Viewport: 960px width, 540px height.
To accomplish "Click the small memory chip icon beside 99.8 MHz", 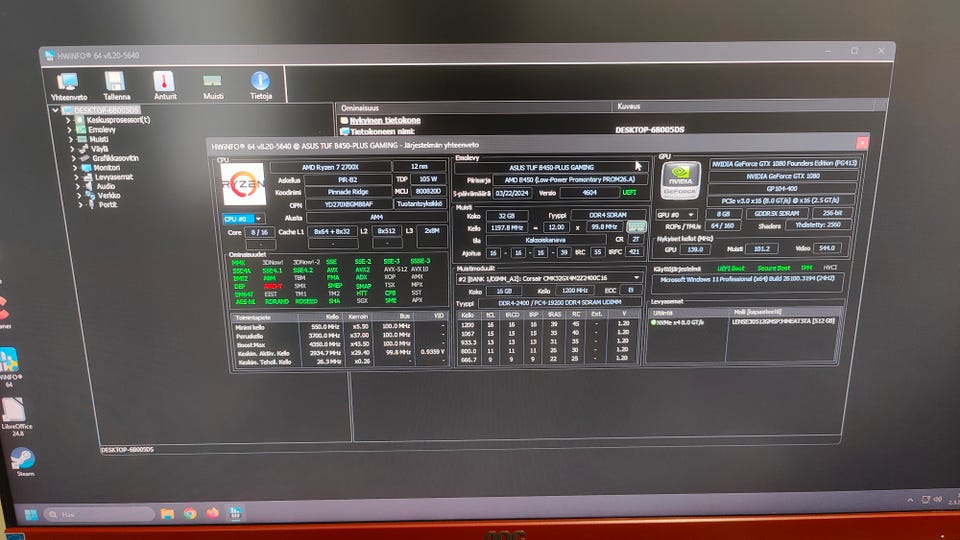I will [x=636, y=227].
